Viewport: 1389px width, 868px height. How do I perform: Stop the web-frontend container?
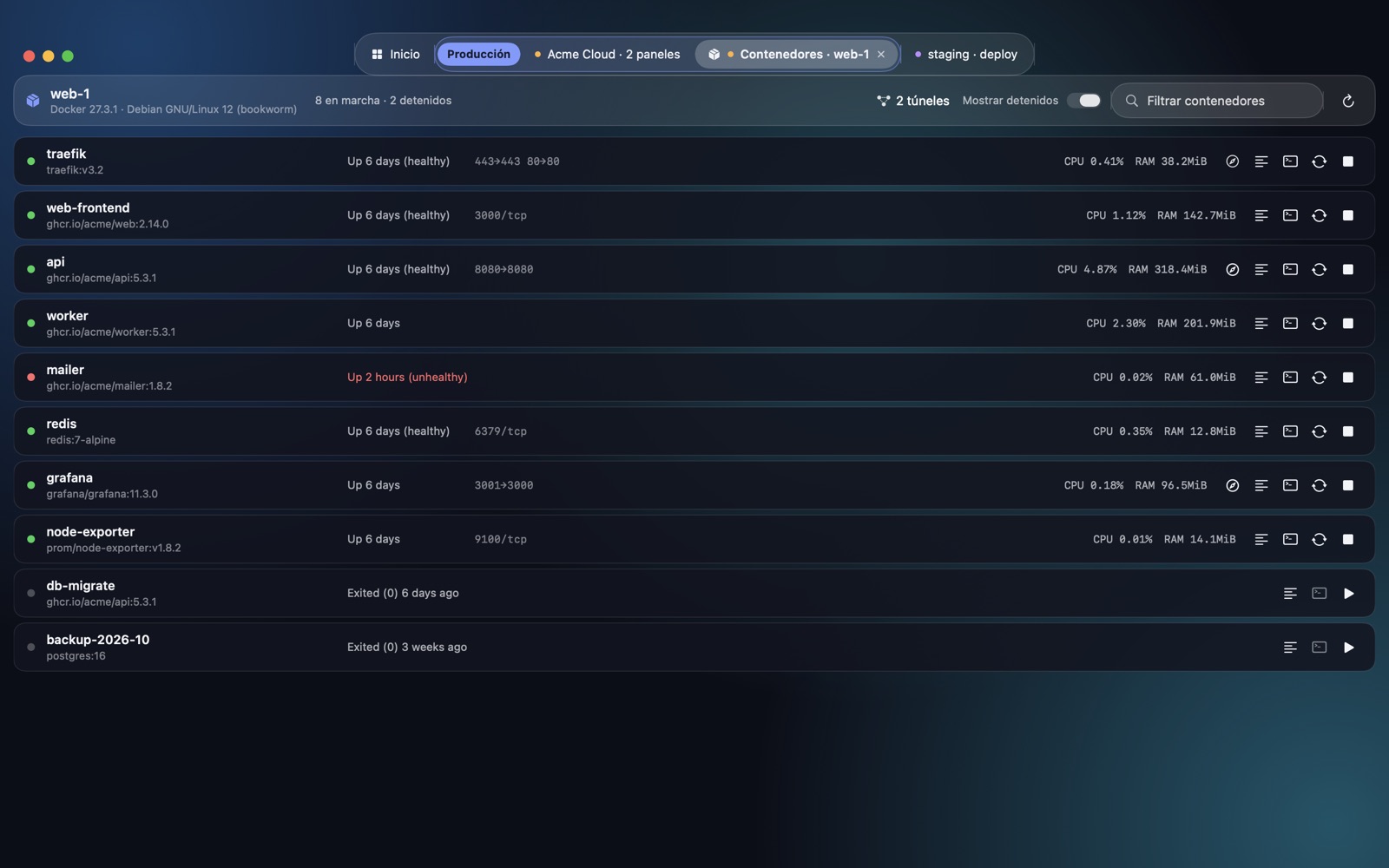tap(1348, 215)
